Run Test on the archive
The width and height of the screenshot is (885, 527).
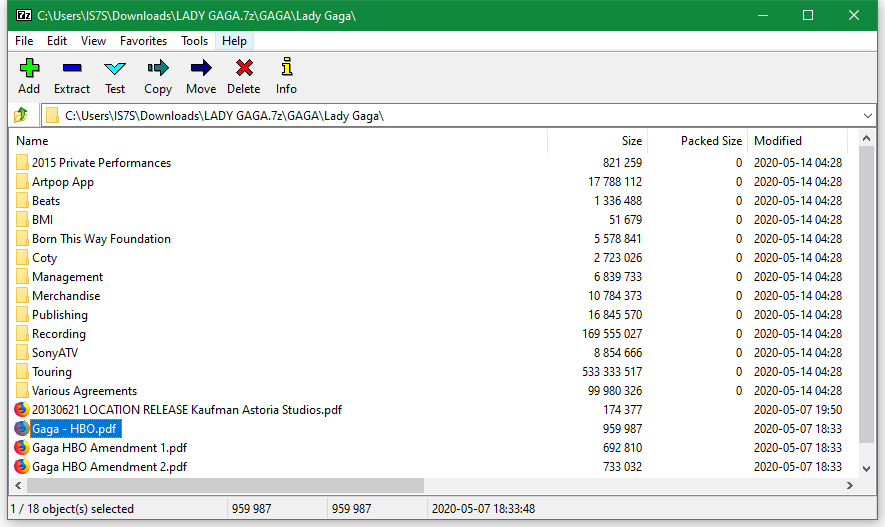click(x=115, y=76)
